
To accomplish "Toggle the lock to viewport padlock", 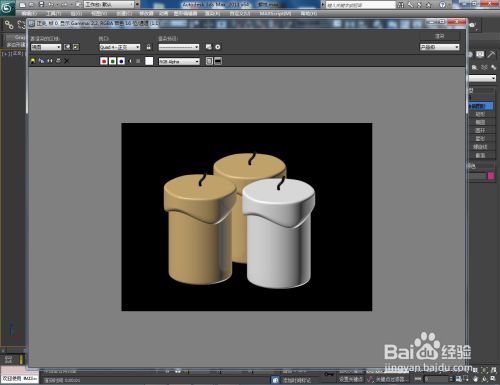I will [149, 47].
